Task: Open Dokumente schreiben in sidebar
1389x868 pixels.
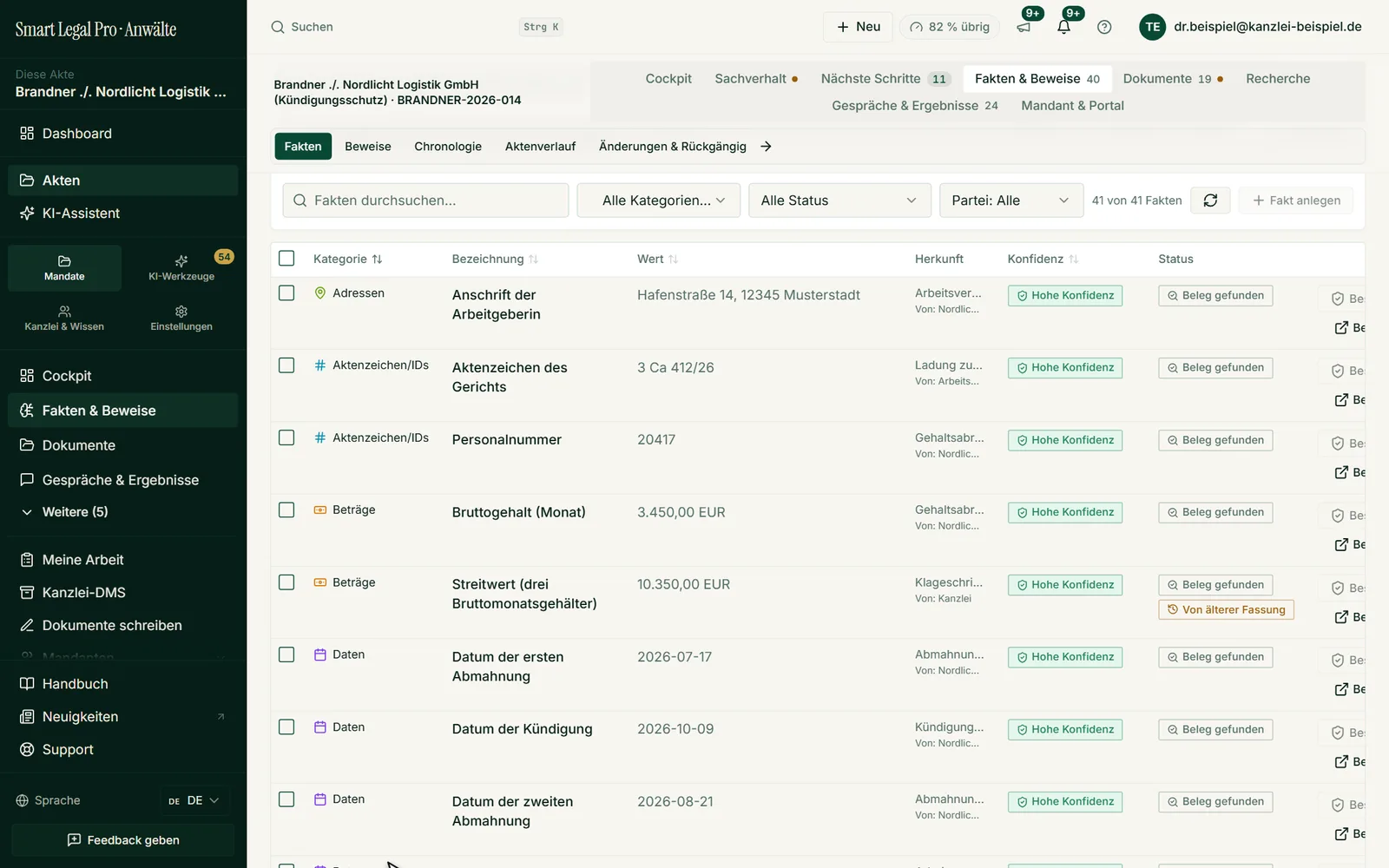Action: (x=123, y=626)
